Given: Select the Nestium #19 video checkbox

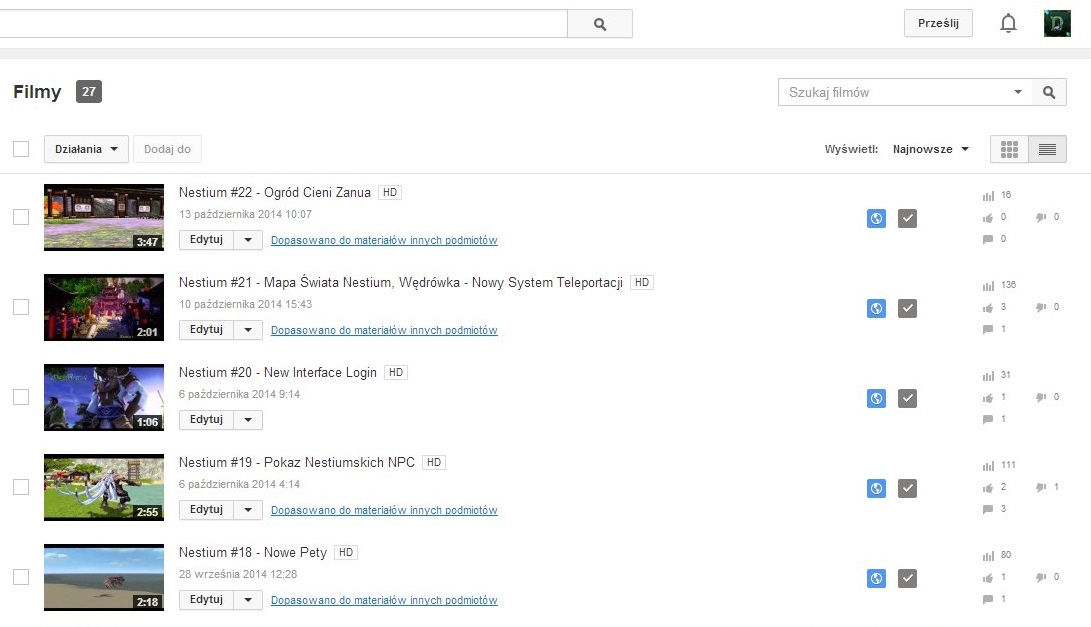Looking at the screenshot, I should pyautogui.click(x=21, y=486).
